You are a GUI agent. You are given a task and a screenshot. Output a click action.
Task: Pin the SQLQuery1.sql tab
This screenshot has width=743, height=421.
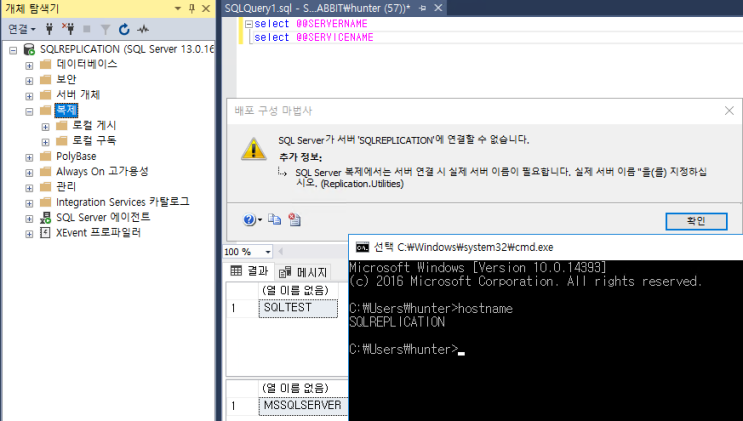[423, 8]
